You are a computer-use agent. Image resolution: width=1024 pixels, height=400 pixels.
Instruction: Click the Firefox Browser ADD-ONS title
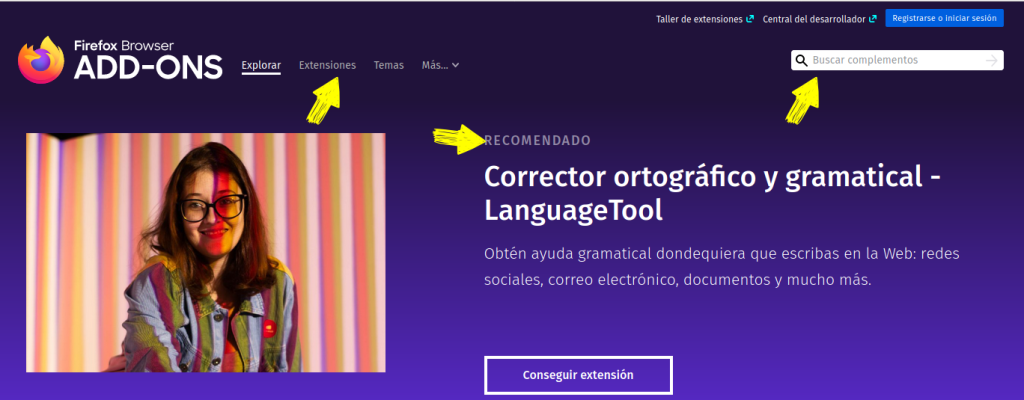[148, 60]
